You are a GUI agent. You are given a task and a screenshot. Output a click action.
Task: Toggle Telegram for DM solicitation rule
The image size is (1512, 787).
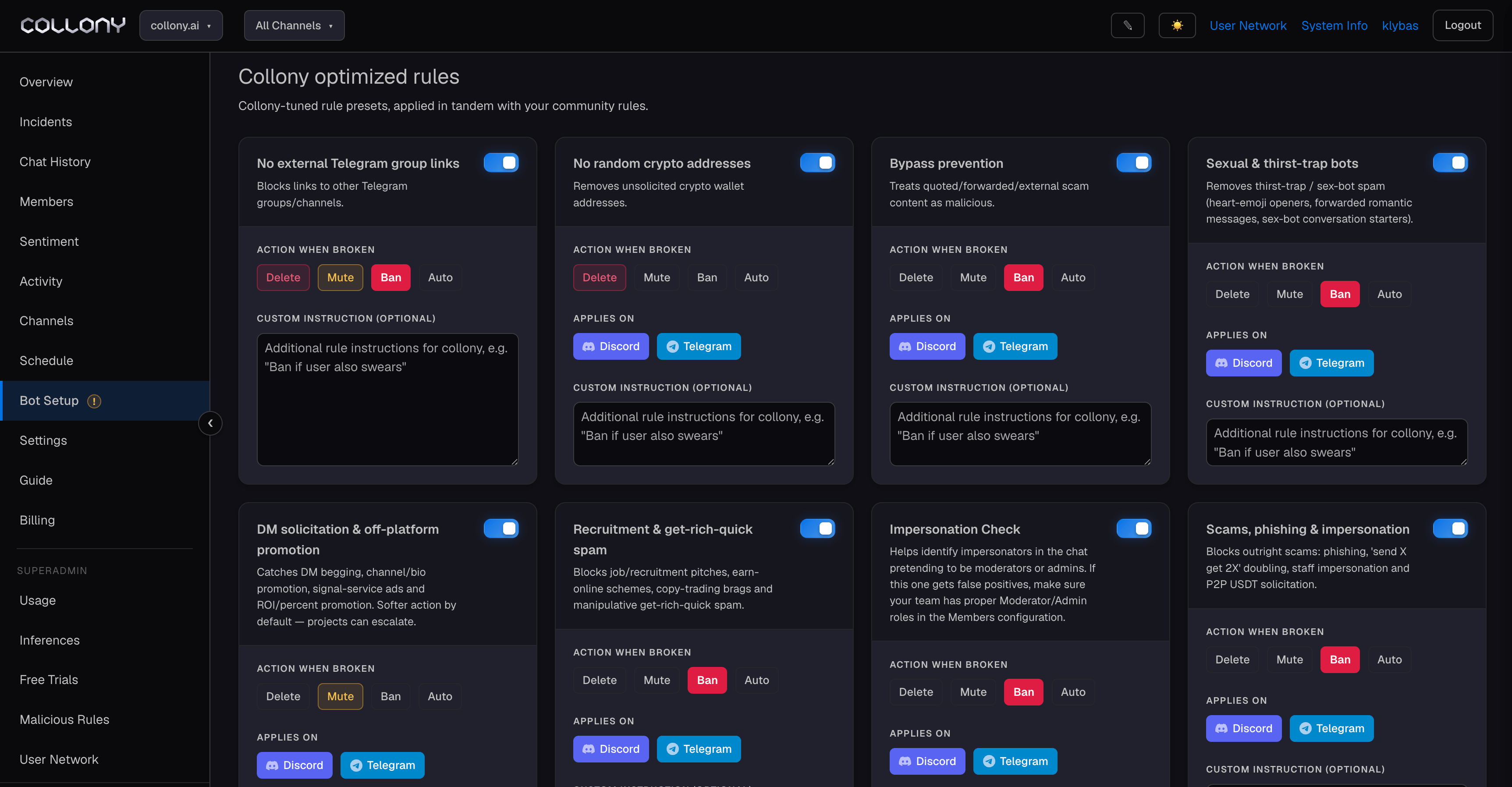[382, 765]
